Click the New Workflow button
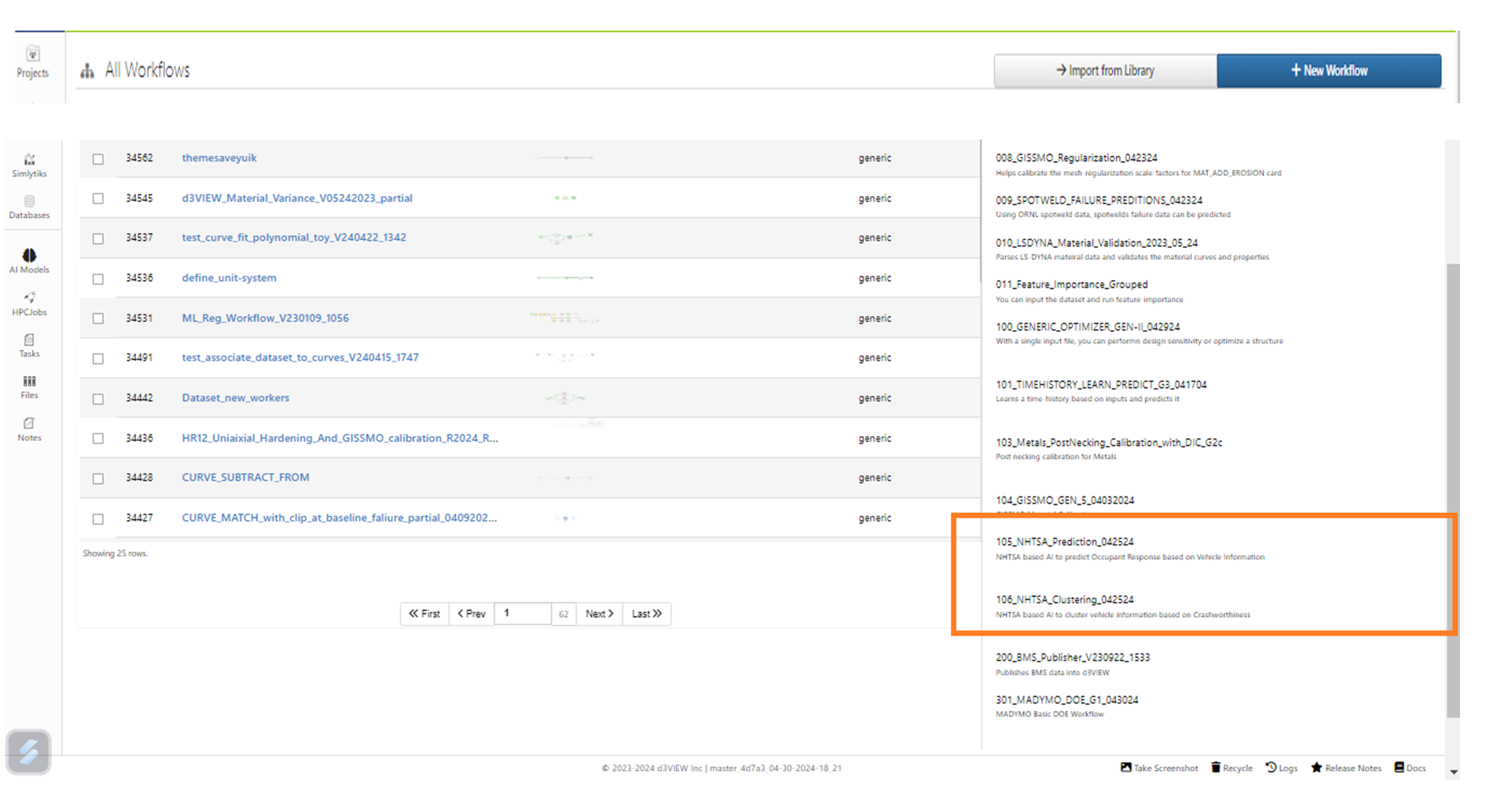 click(1329, 71)
